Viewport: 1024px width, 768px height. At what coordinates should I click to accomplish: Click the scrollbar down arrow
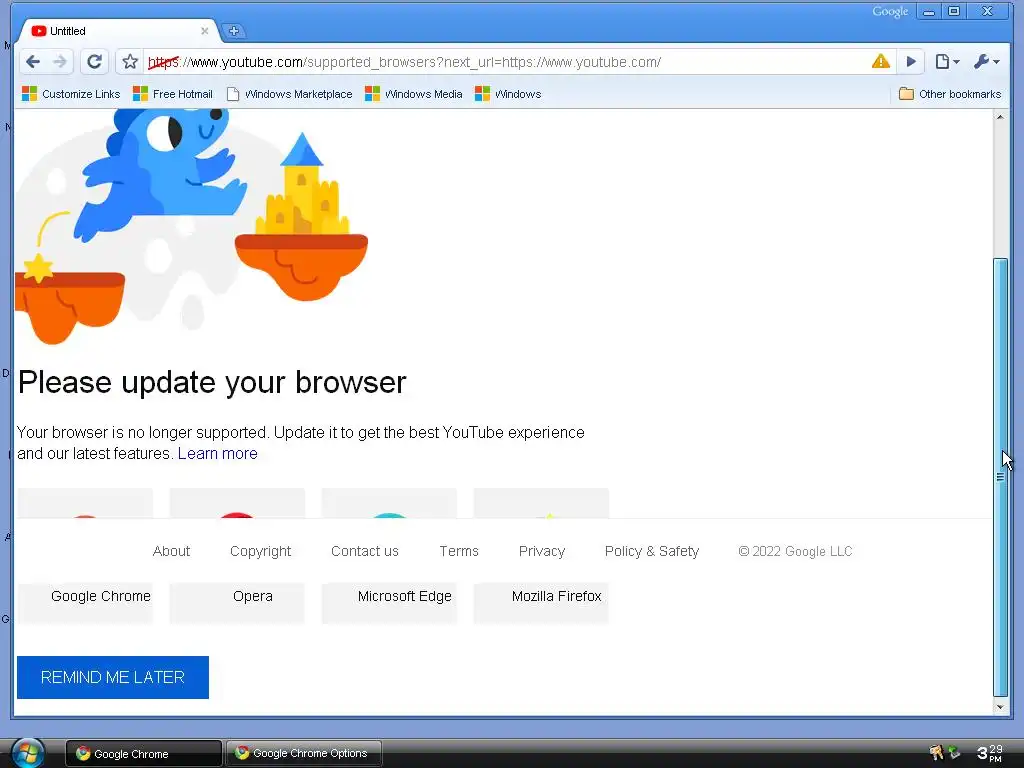pos(1000,707)
